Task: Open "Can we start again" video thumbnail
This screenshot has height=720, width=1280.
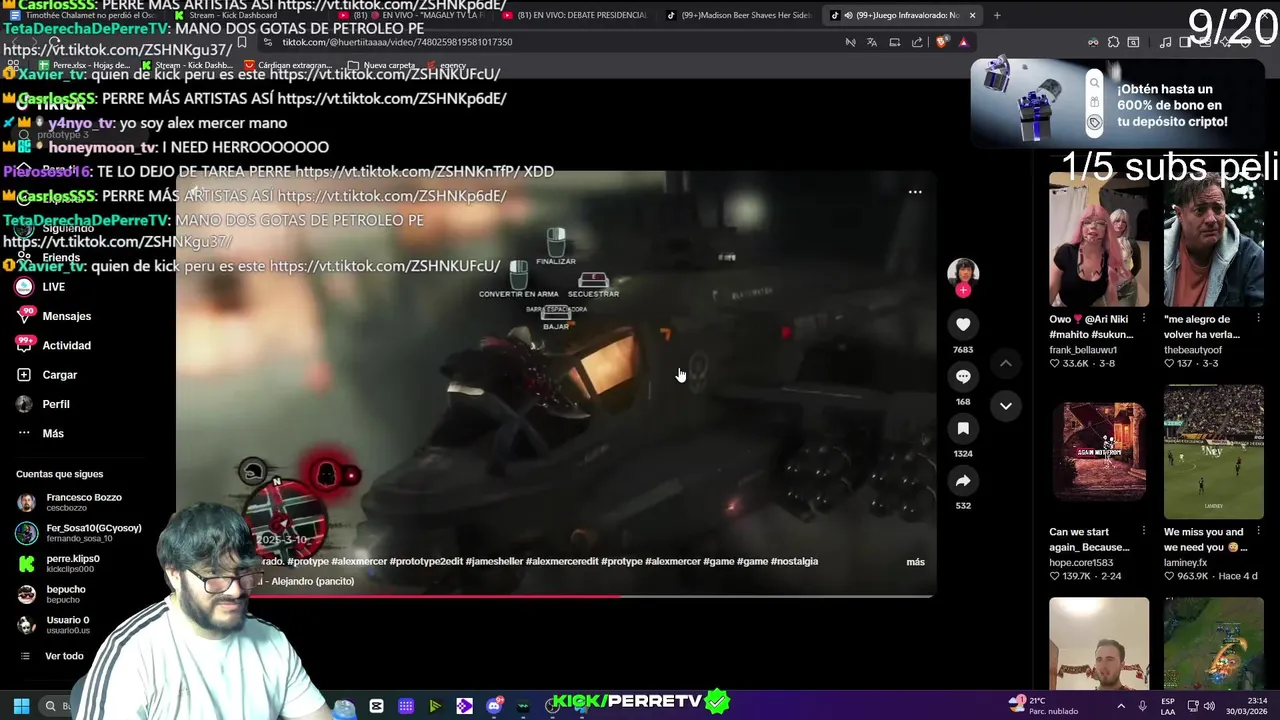Action: point(1099,452)
